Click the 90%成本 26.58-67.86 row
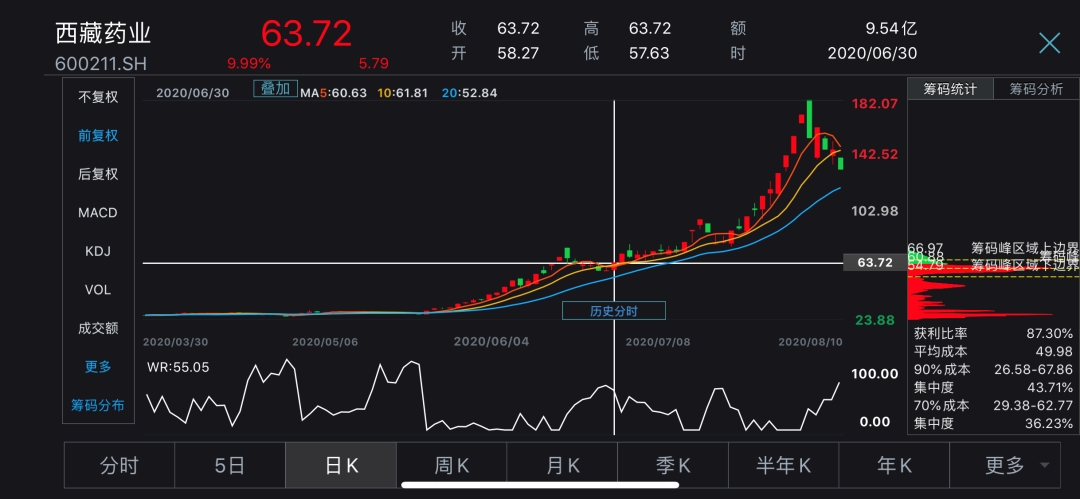 click(x=993, y=369)
